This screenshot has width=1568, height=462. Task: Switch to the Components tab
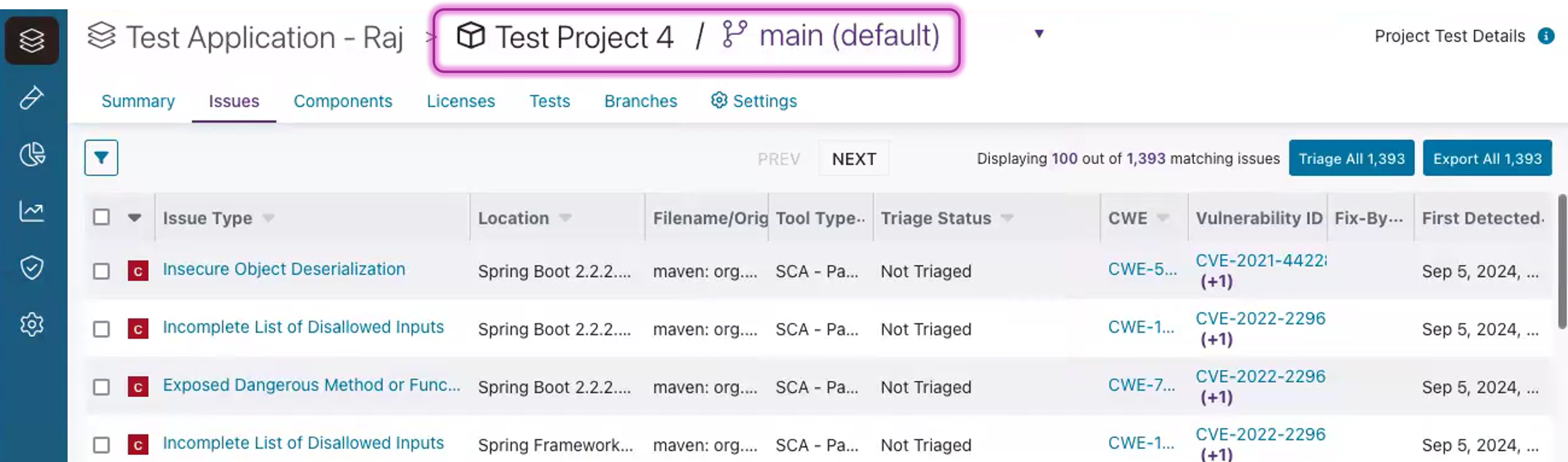point(343,101)
